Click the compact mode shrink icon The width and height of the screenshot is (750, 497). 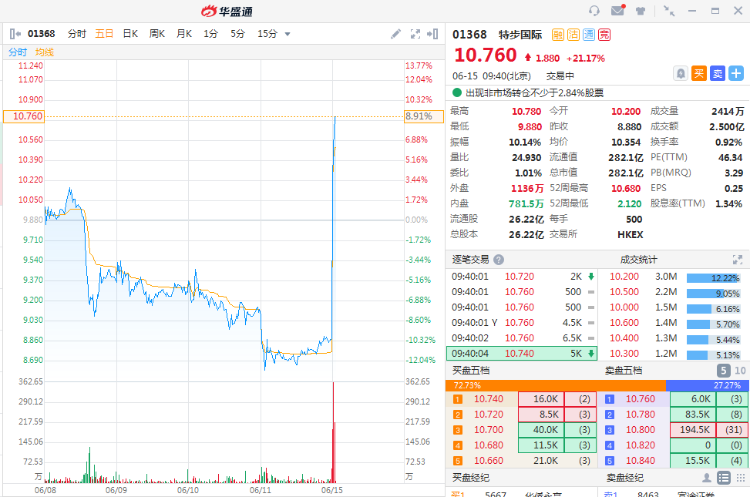669,11
